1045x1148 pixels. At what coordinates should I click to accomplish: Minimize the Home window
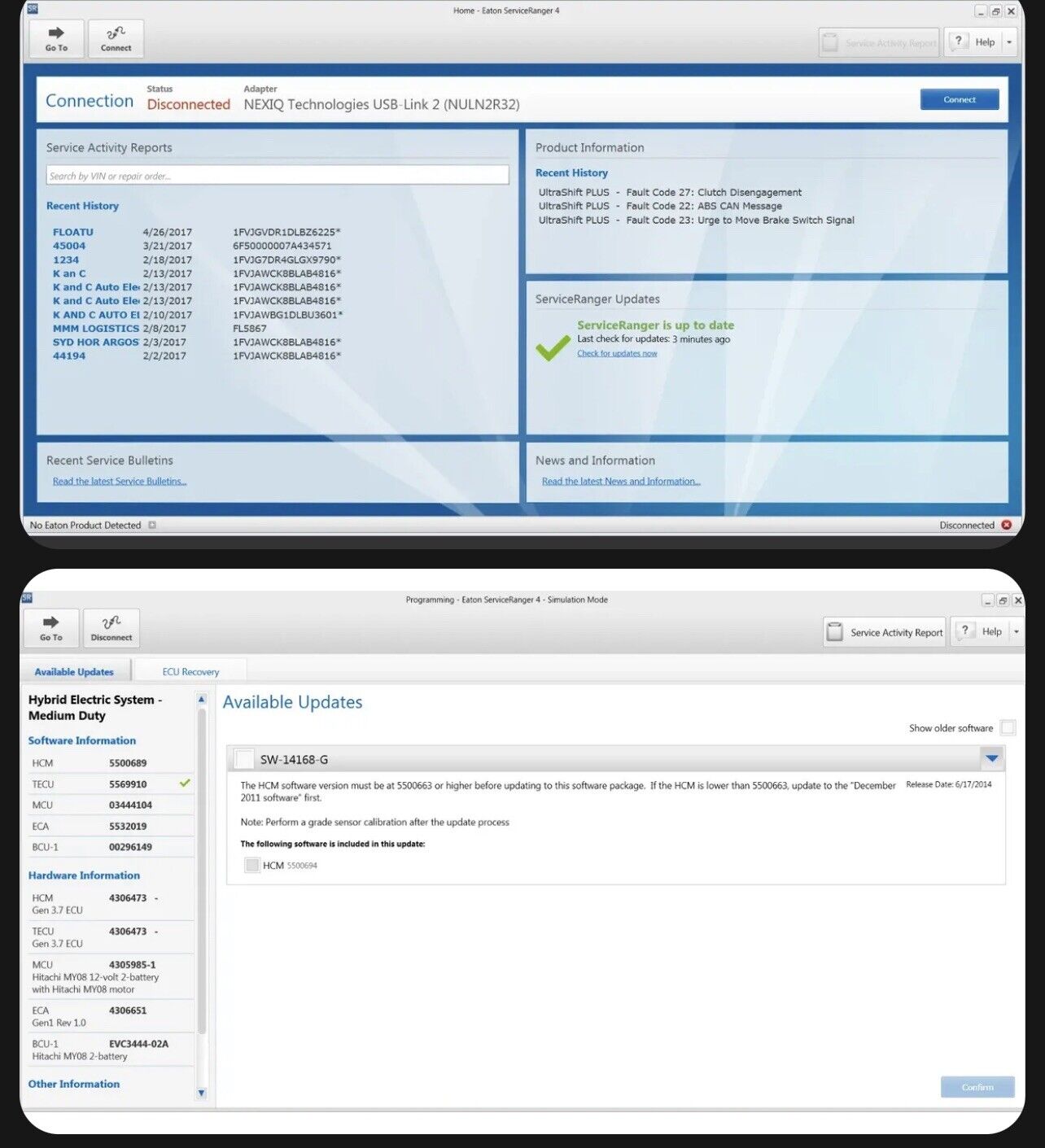(981, 11)
